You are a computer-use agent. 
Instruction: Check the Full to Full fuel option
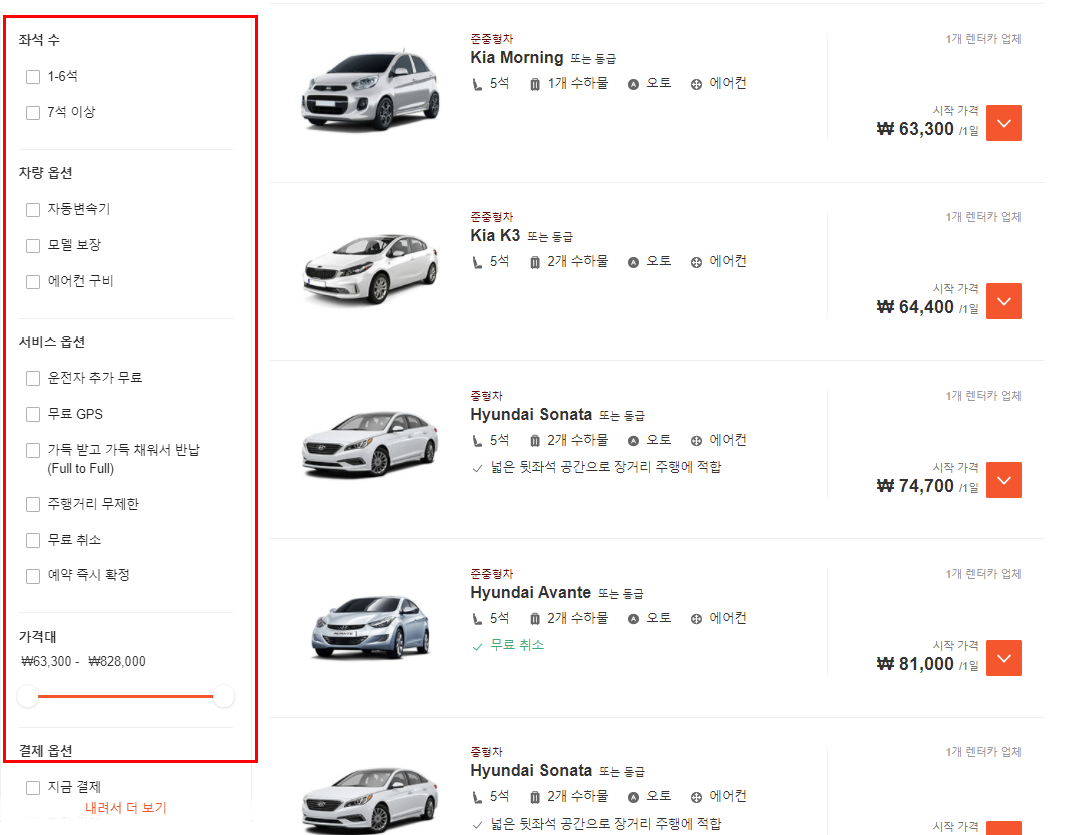(x=33, y=450)
